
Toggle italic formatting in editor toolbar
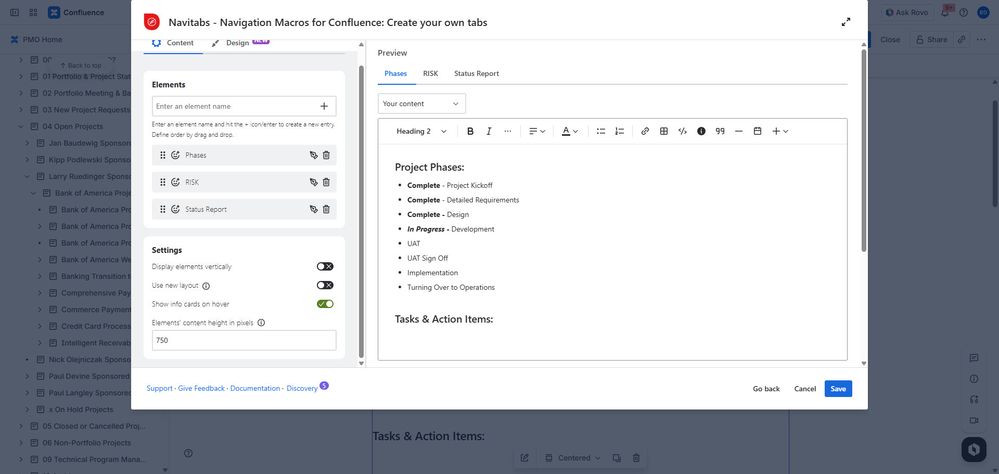(489, 131)
